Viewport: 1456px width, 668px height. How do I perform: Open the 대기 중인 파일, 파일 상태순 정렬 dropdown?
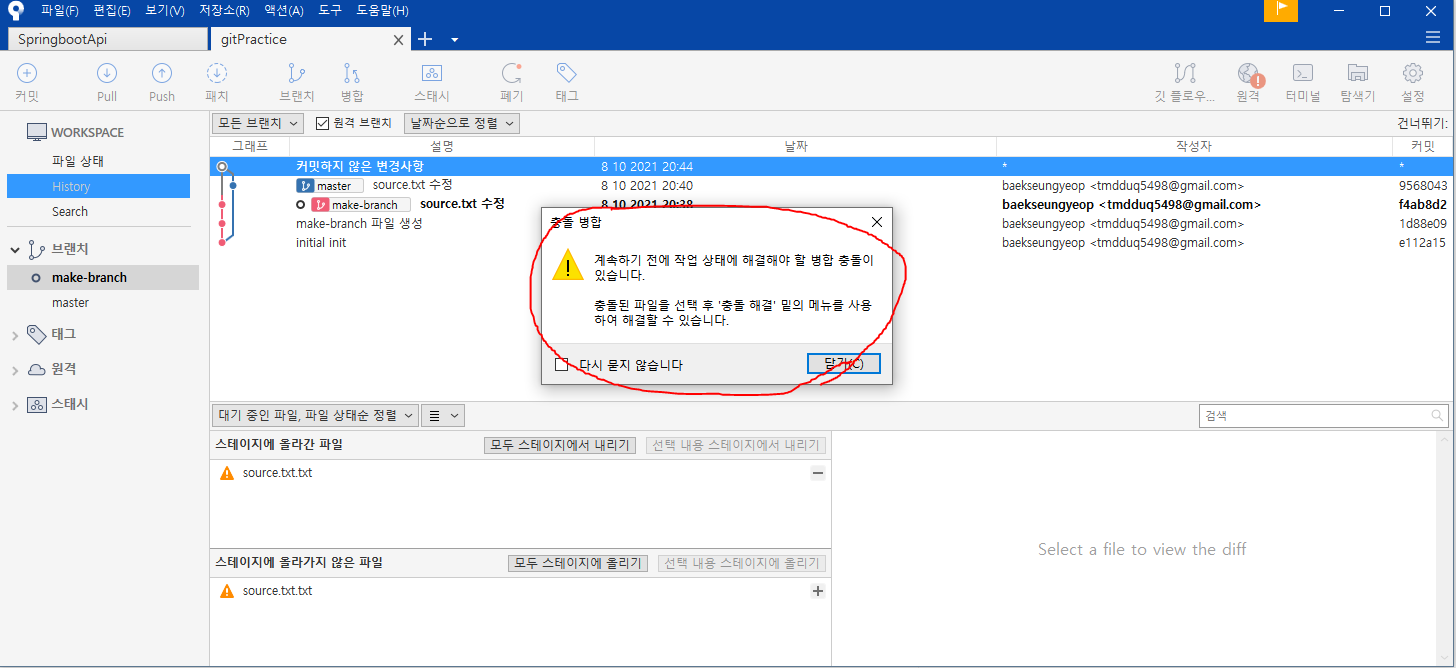tap(315, 415)
